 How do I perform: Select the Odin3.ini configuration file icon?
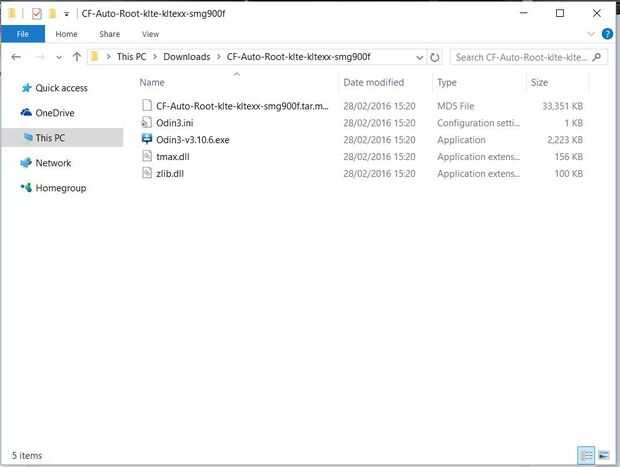tap(147, 123)
